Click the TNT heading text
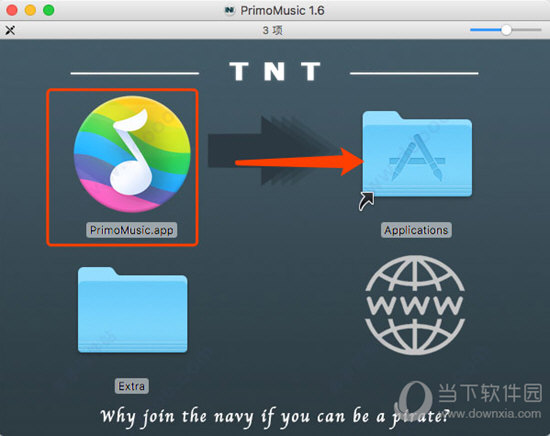Image resolution: width=550 pixels, height=436 pixels. click(x=275, y=71)
